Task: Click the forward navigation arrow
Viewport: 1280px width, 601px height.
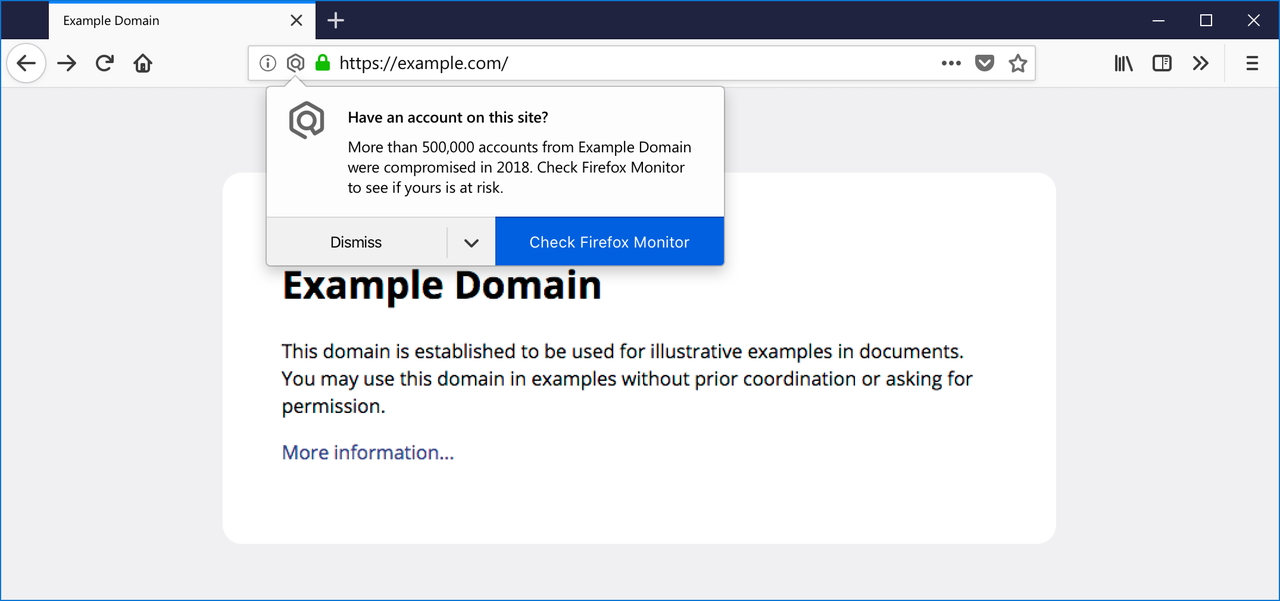Action: [66, 63]
